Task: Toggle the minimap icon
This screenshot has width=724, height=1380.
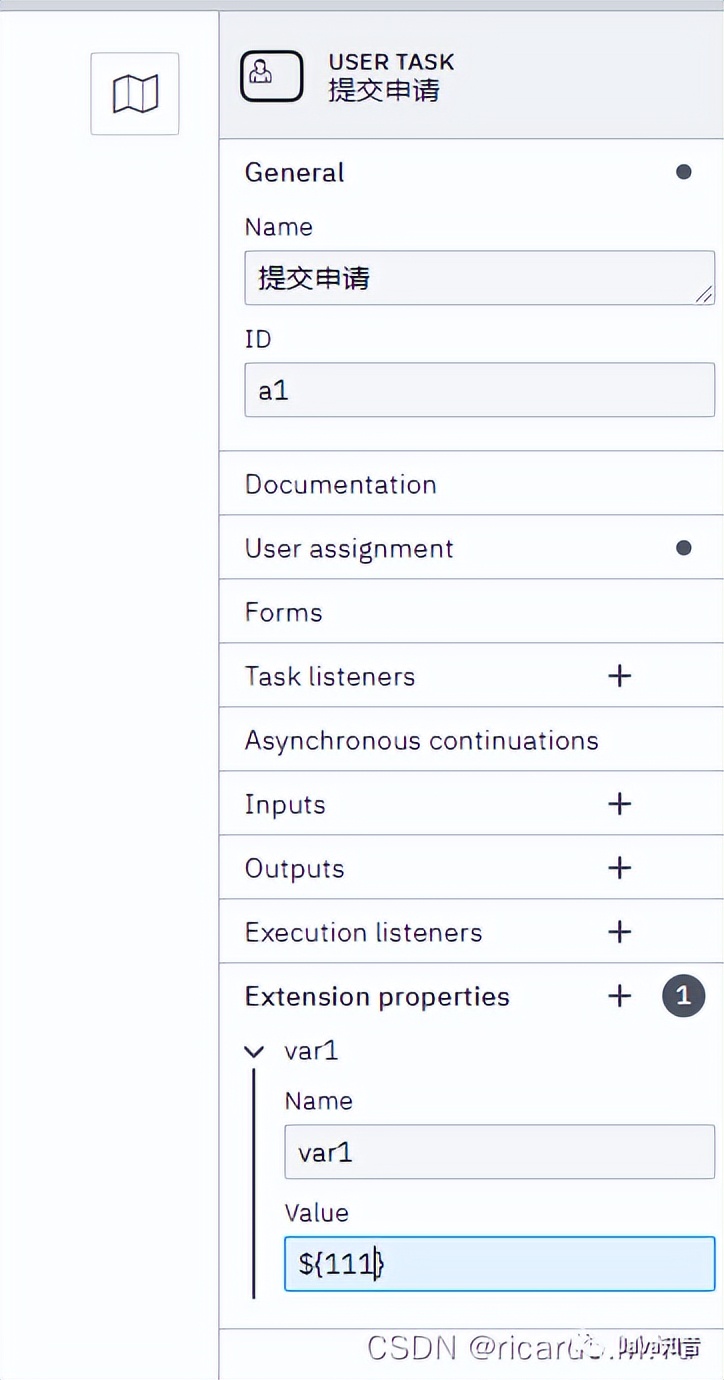Action: (135, 94)
